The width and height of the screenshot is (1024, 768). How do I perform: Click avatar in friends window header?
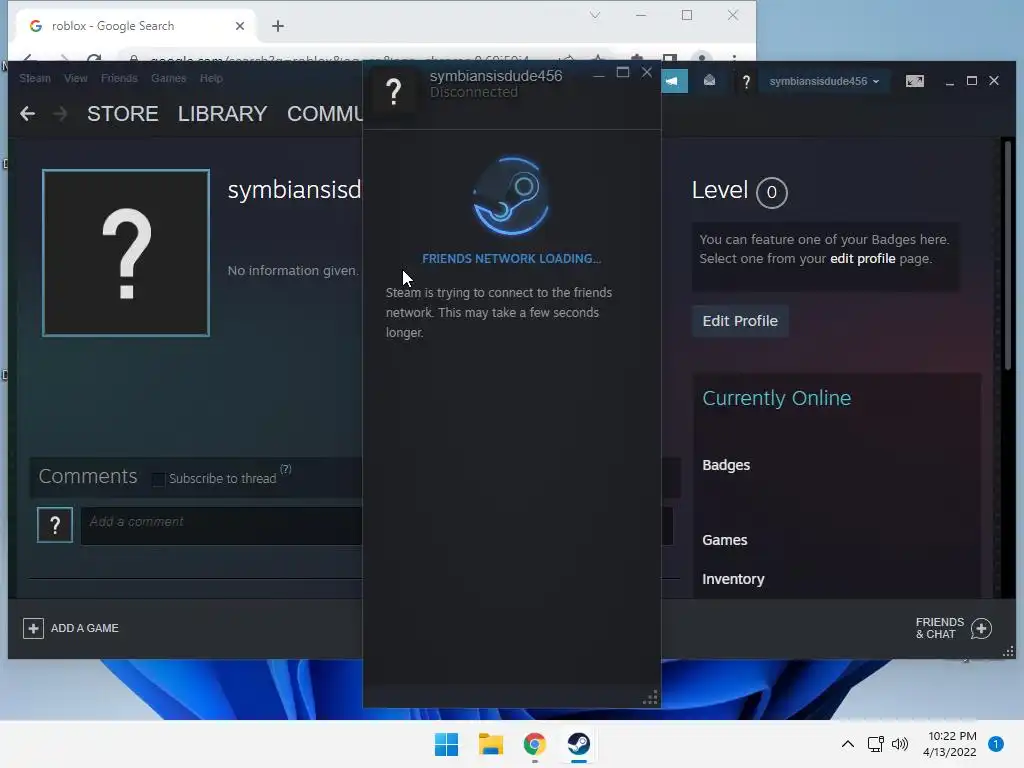coord(393,91)
